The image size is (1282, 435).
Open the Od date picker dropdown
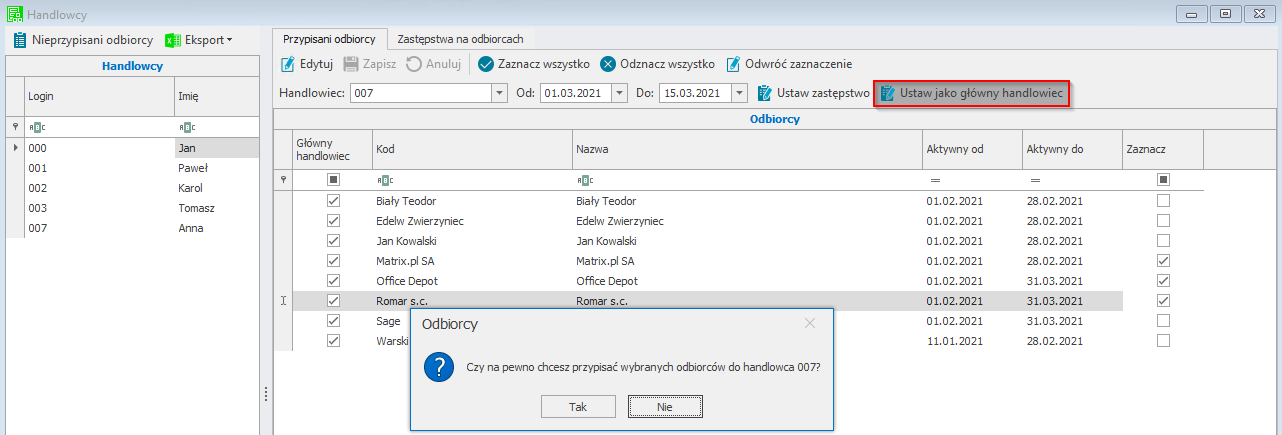pyautogui.click(x=619, y=93)
